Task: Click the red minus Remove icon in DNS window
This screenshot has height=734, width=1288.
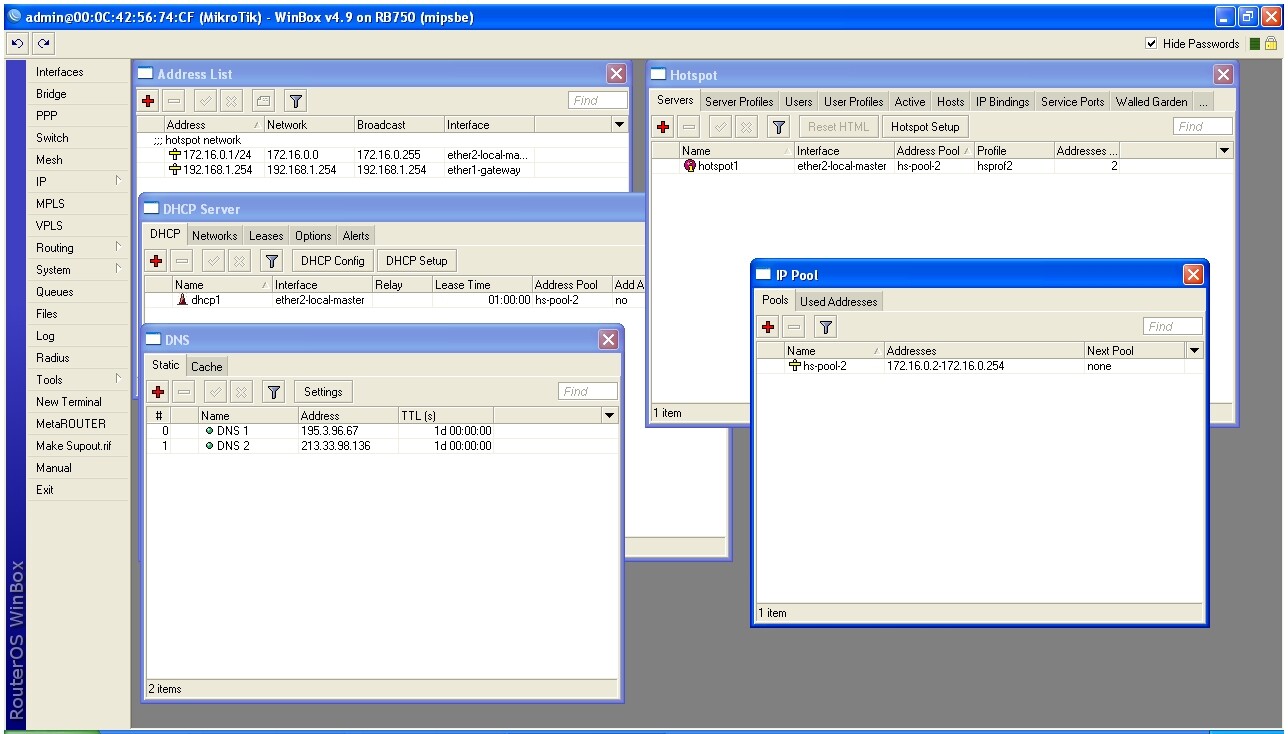Action: point(183,392)
